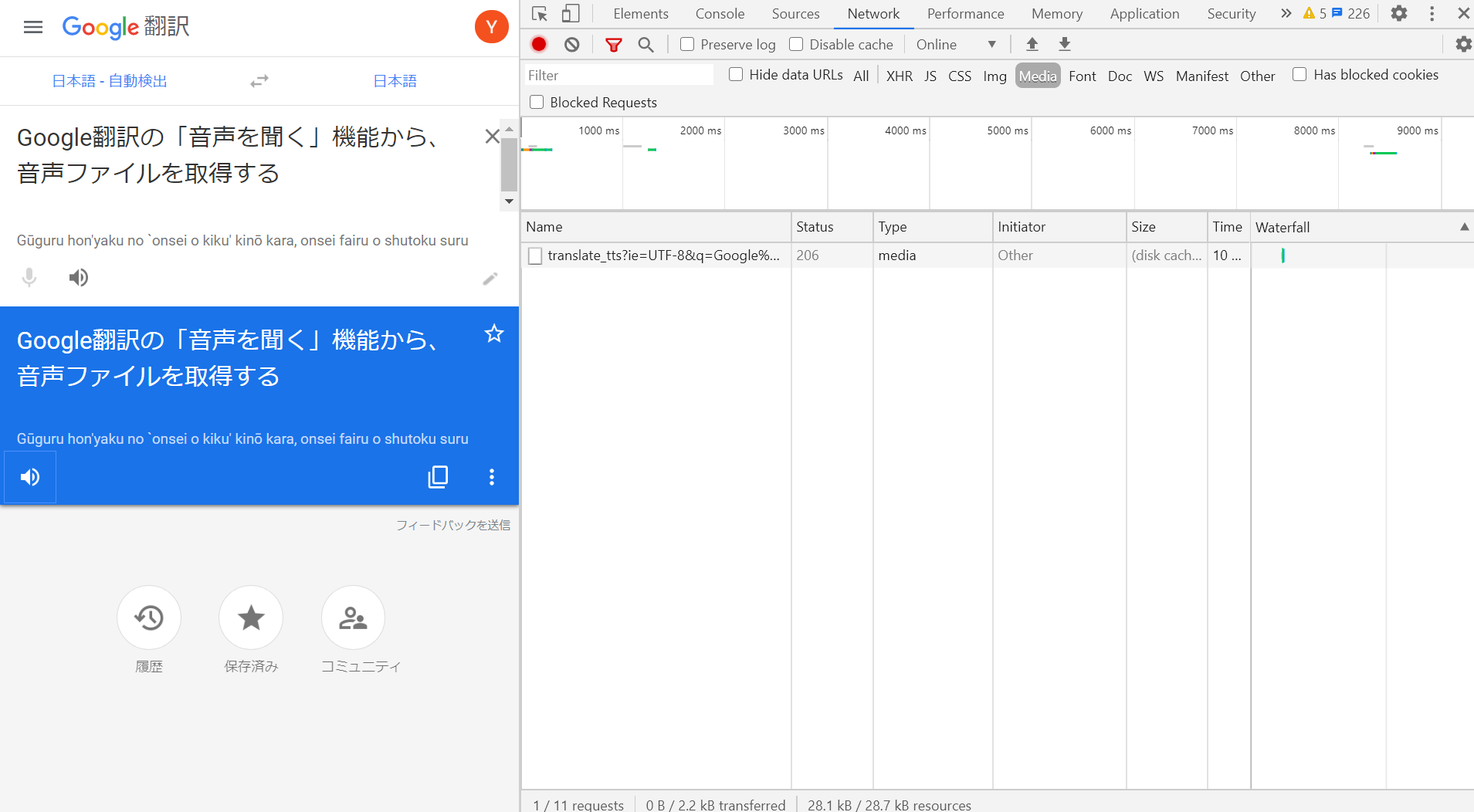Click the Google 翻訳 logo
Viewport: 1474px width, 812px height.
(126, 27)
